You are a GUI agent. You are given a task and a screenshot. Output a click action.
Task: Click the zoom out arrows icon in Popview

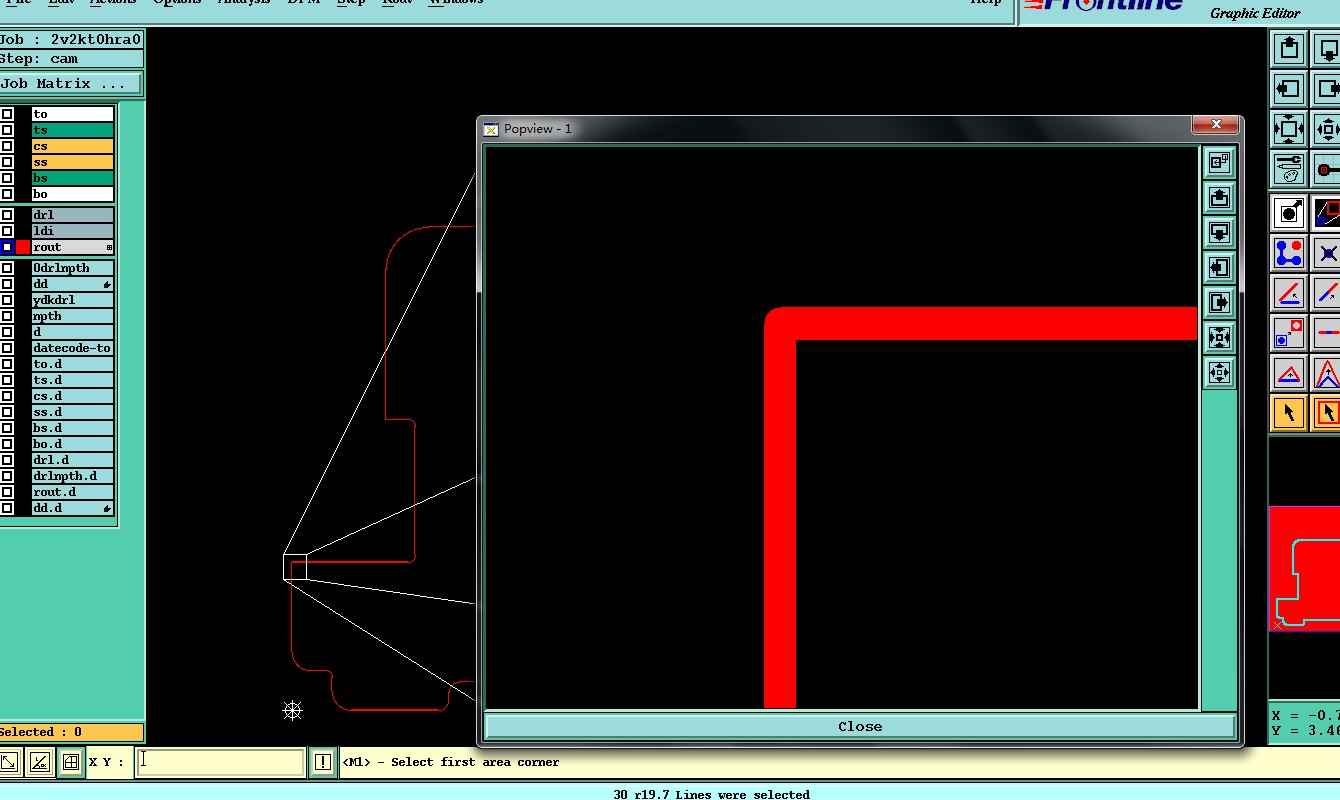(x=1219, y=372)
